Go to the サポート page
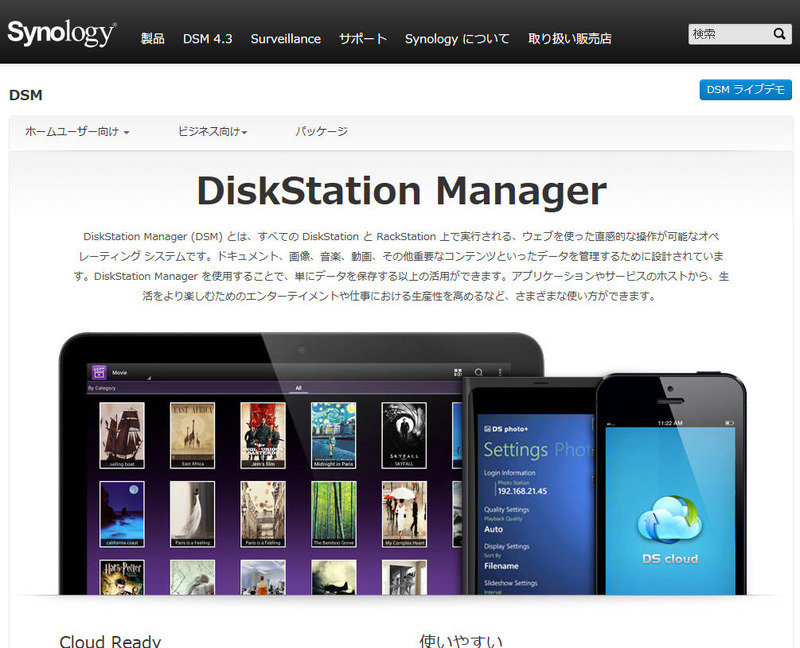Image resolution: width=800 pixels, height=648 pixels. point(362,39)
